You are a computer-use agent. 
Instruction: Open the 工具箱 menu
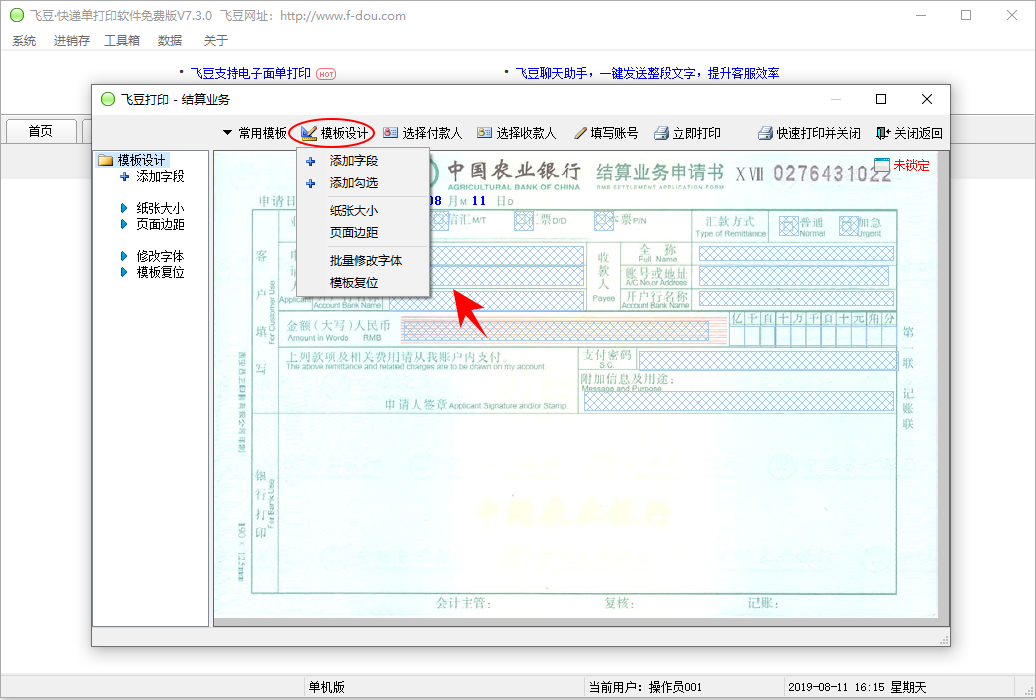[122, 41]
